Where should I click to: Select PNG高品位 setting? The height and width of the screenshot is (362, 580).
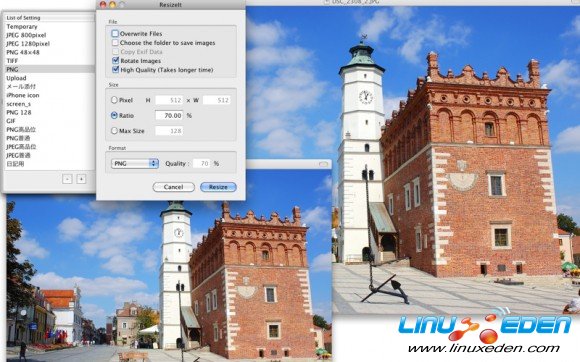pyautogui.click(x=50, y=129)
